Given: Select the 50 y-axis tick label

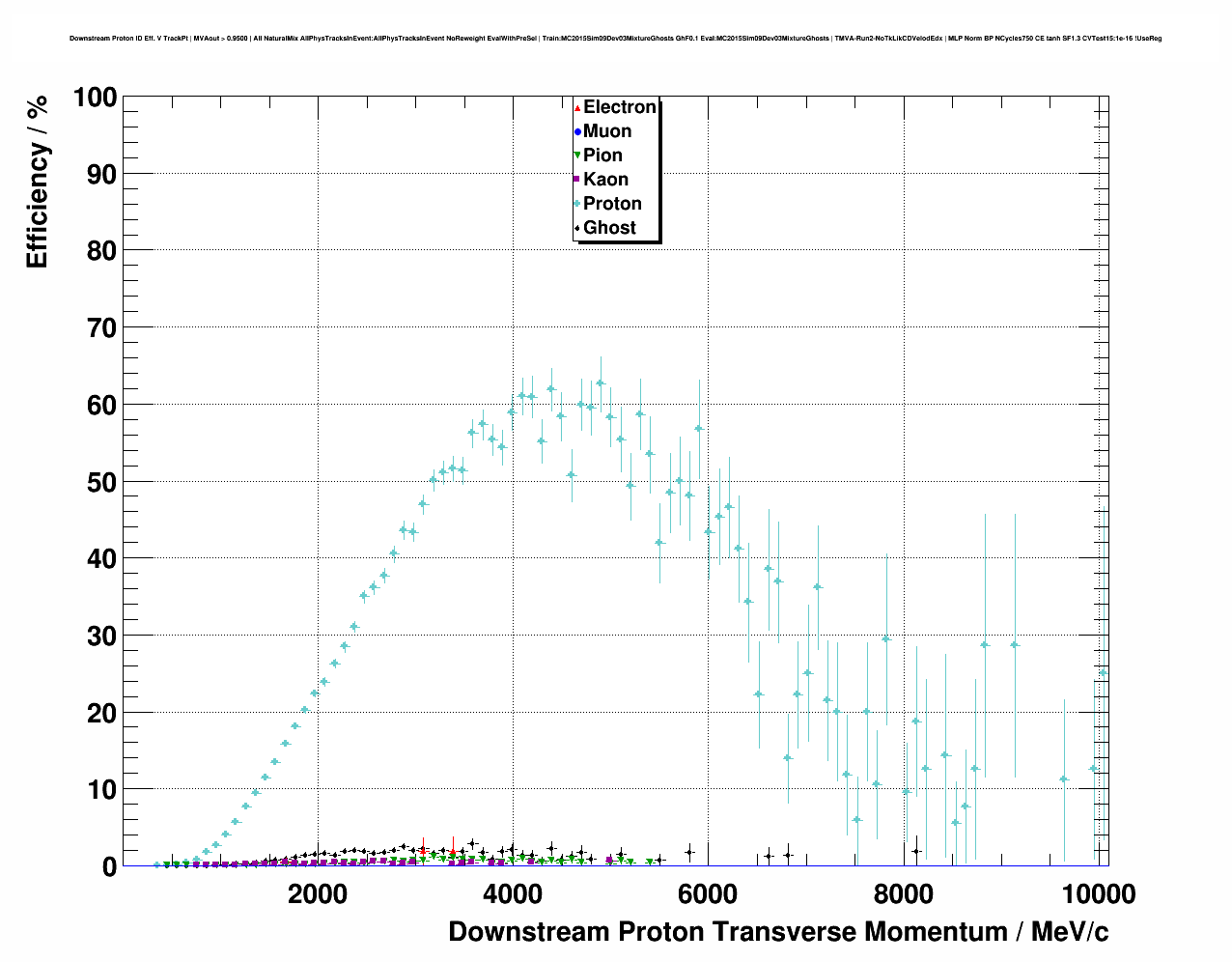Looking at the screenshot, I should tap(101, 482).
